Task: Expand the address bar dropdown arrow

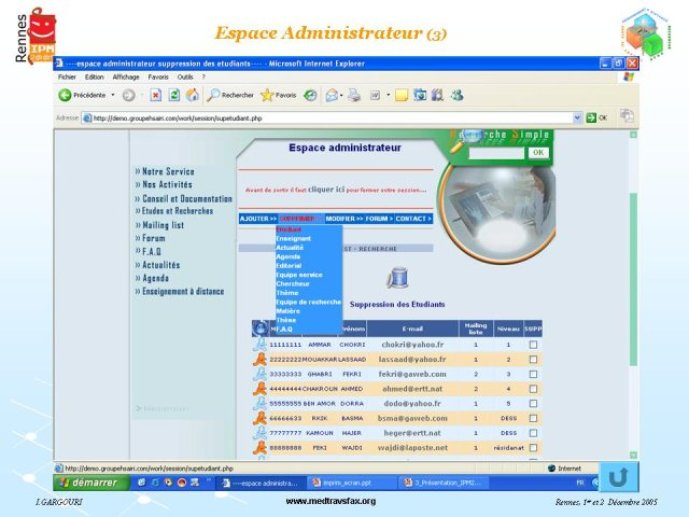Action: click(577, 118)
